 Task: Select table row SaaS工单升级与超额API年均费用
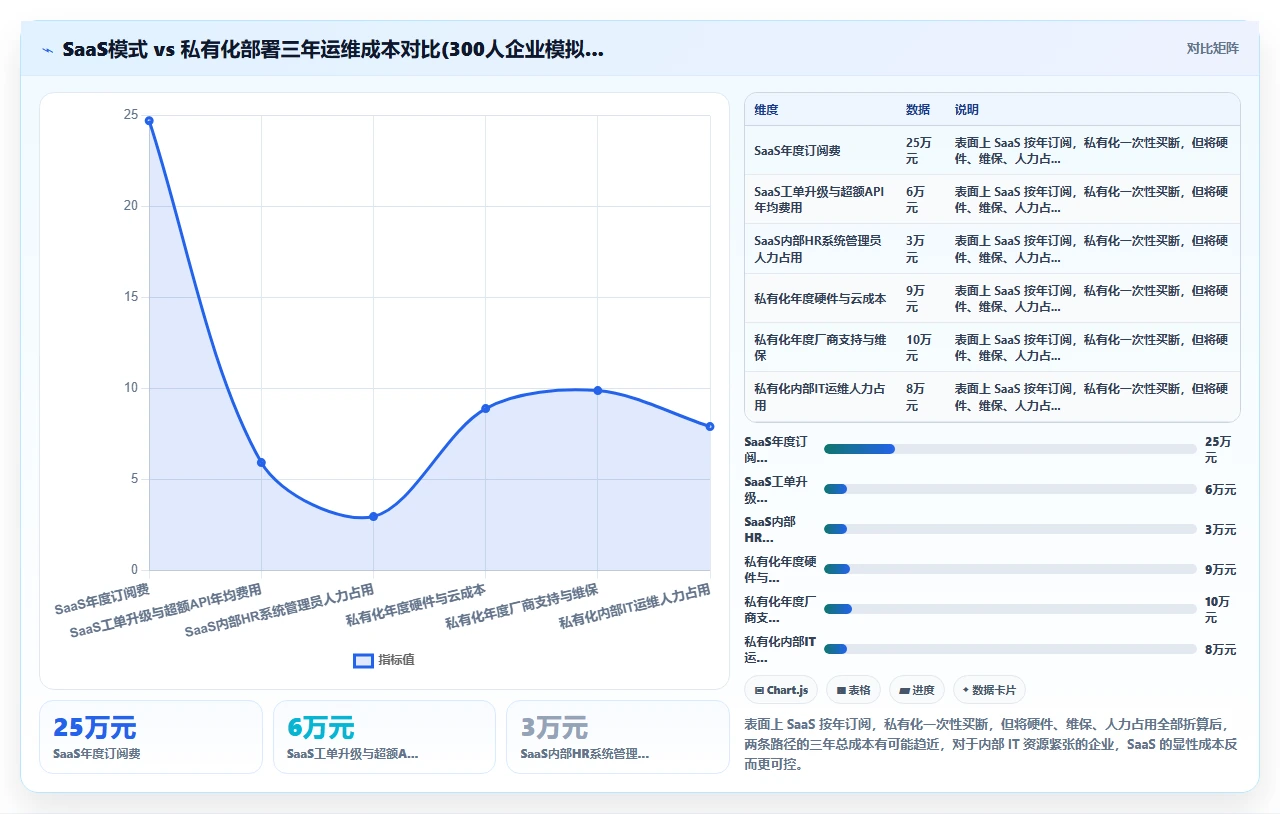coord(992,199)
